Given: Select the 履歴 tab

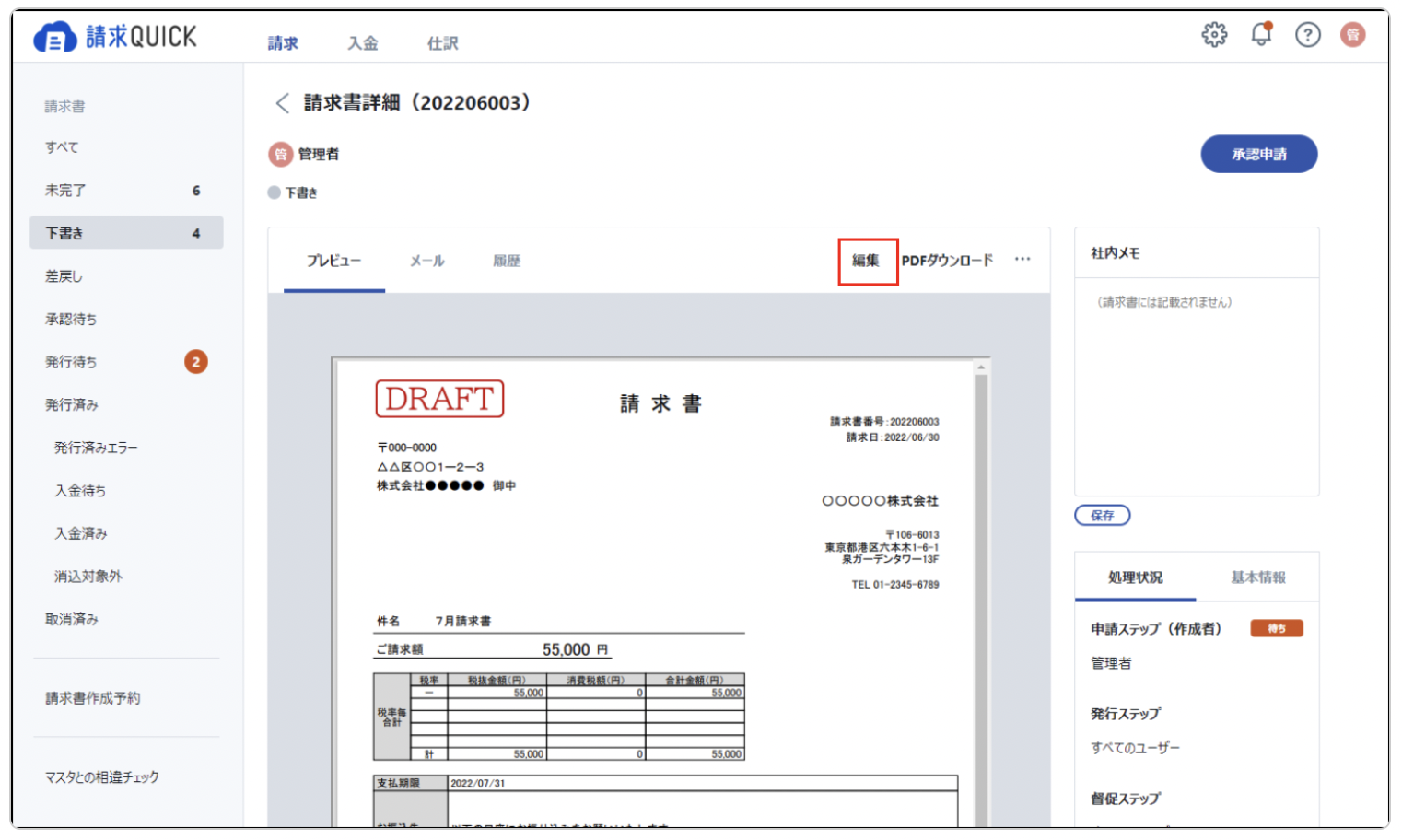Looking at the screenshot, I should pos(507,261).
